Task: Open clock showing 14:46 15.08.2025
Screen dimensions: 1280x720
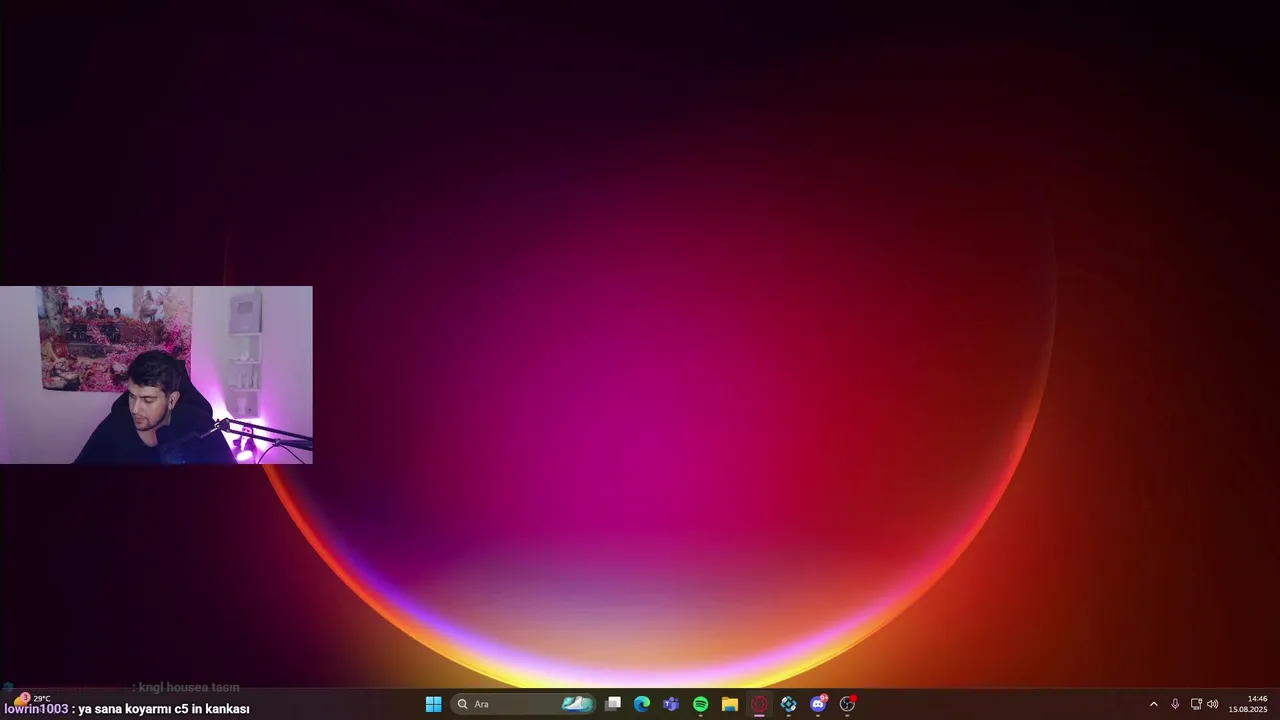Action: (1248, 704)
